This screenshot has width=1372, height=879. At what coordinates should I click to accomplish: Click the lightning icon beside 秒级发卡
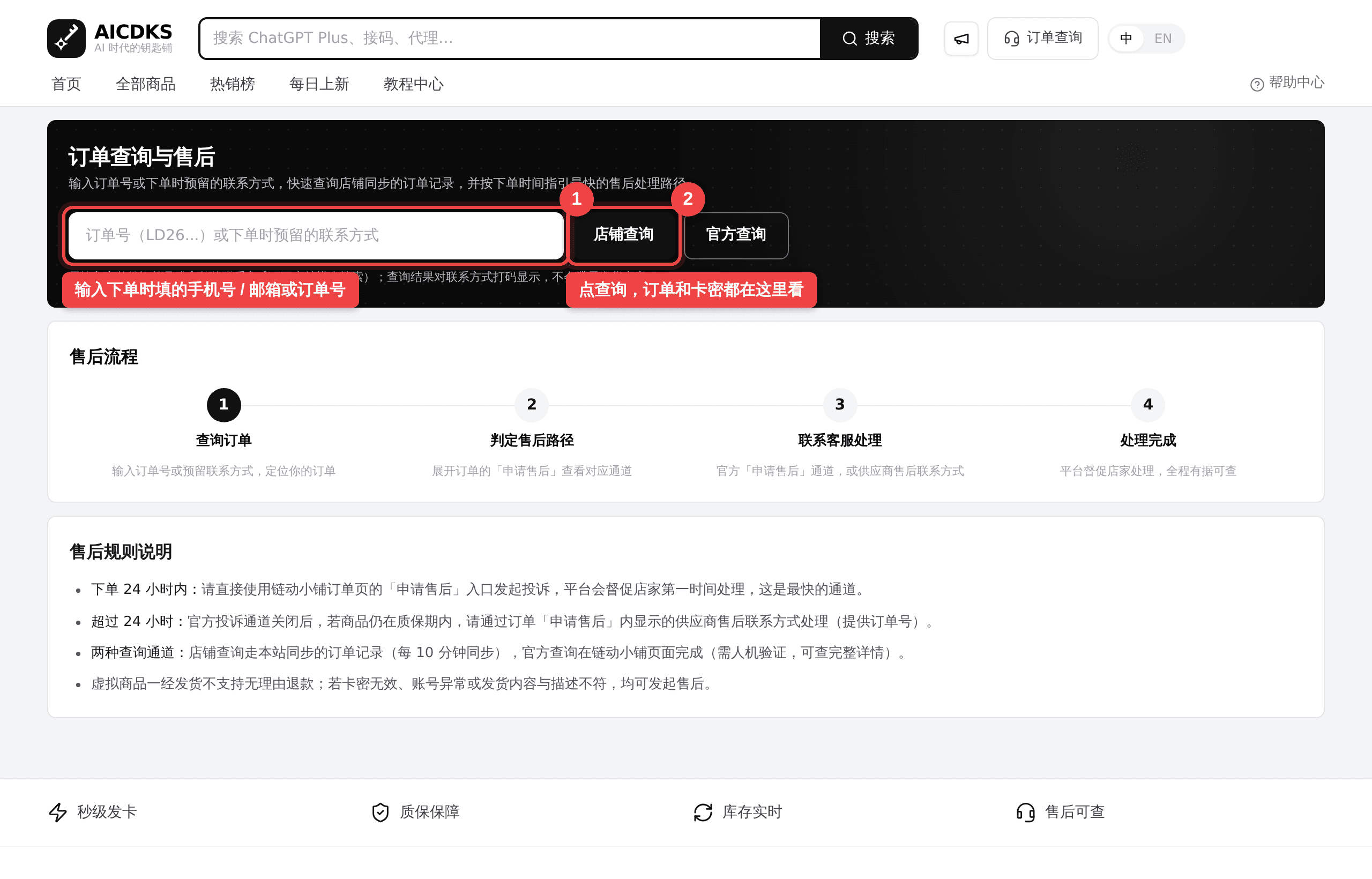58,812
